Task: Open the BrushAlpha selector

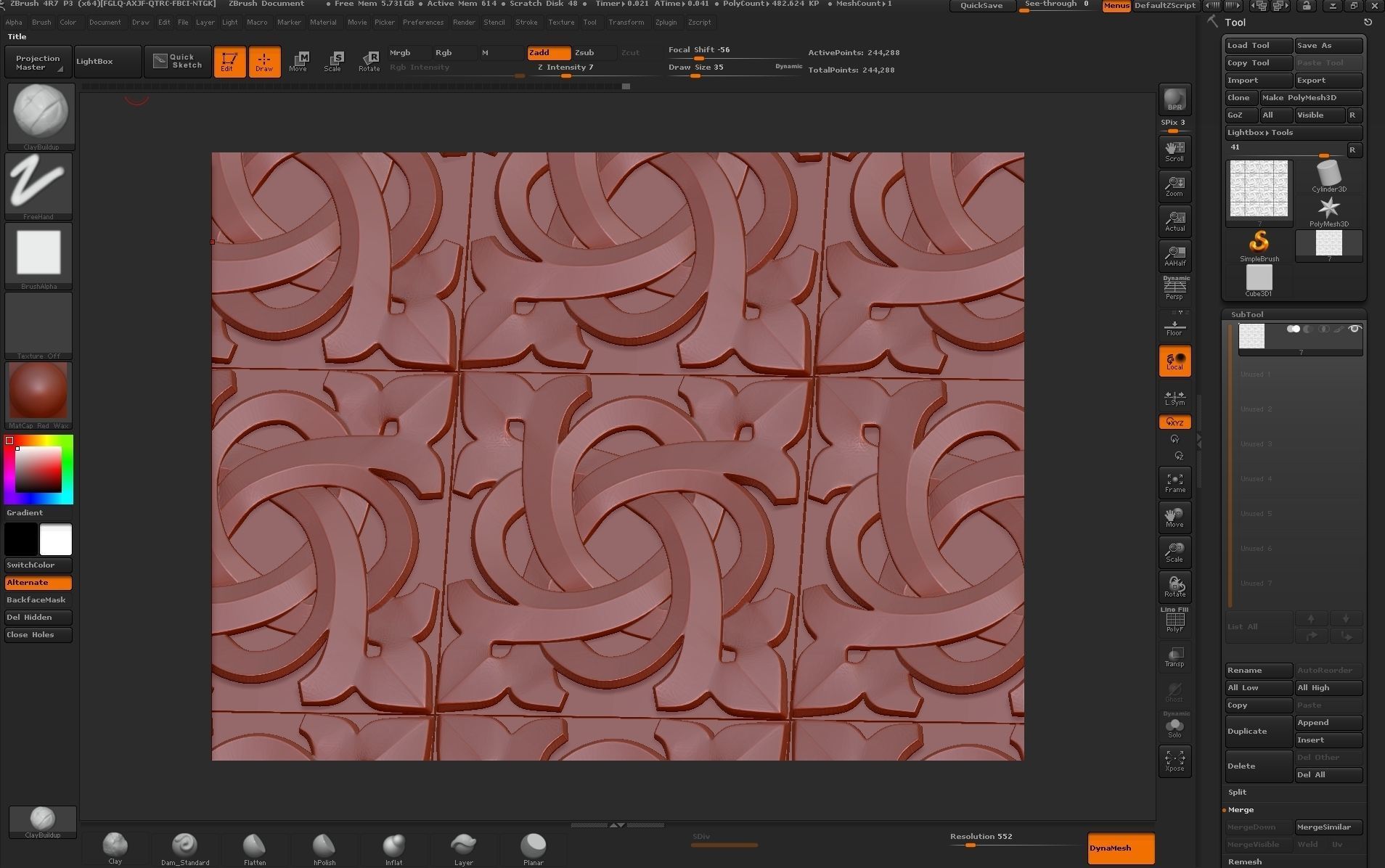Action: click(38, 255)
